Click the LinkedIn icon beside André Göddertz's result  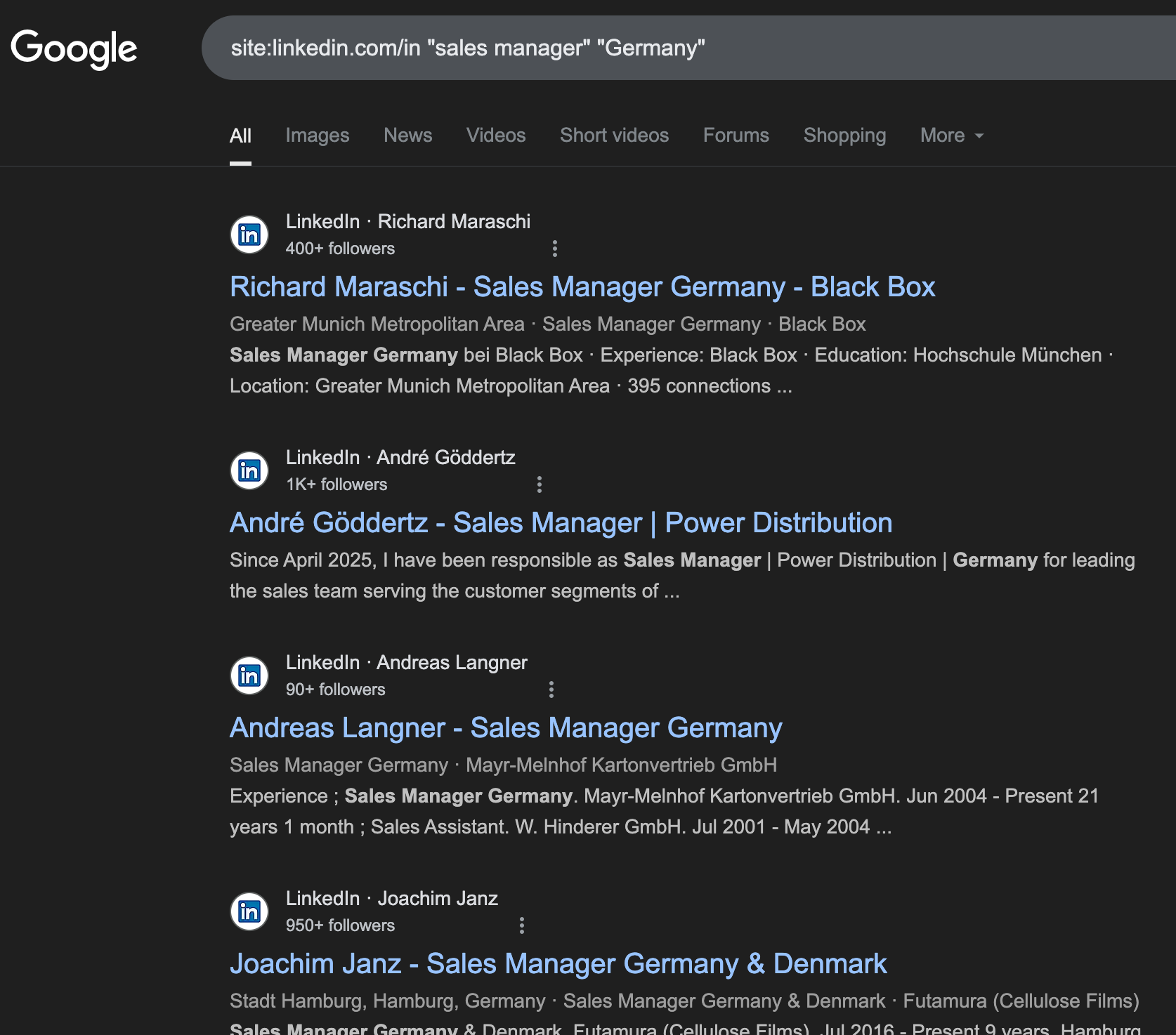[249, 470]
